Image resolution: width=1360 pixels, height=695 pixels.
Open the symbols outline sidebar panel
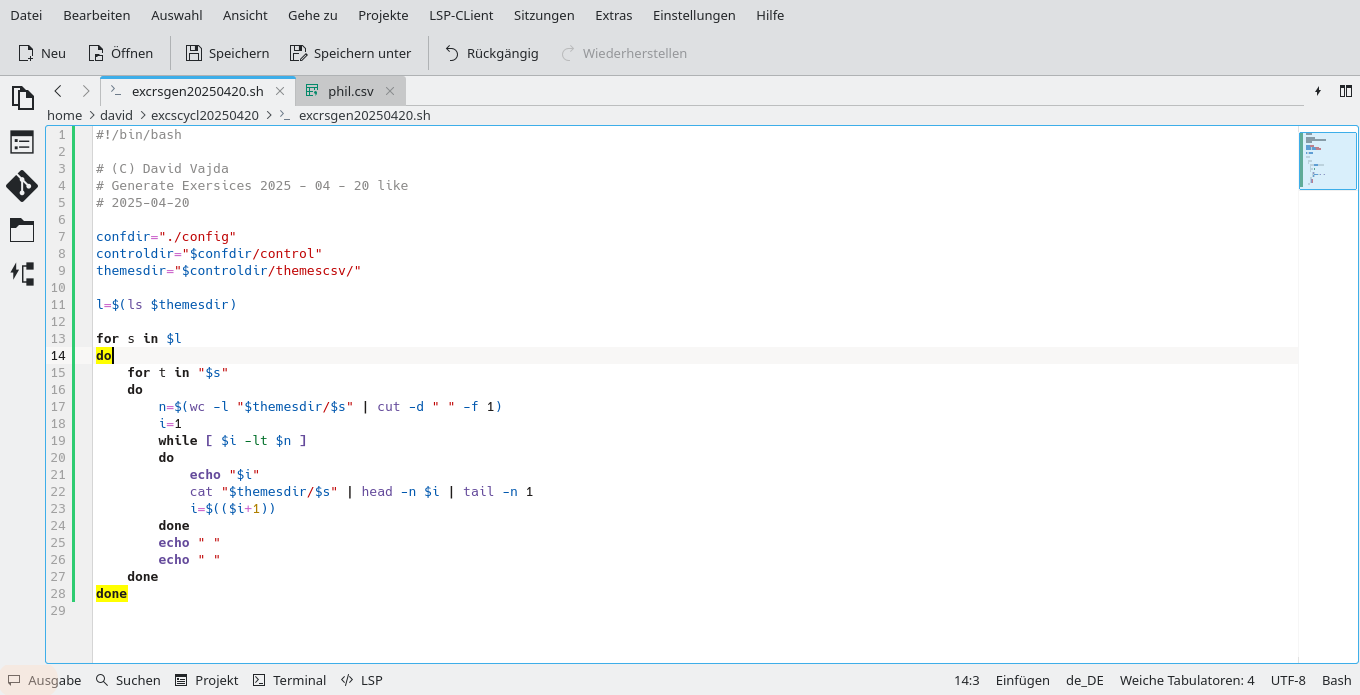click(22, 142)
